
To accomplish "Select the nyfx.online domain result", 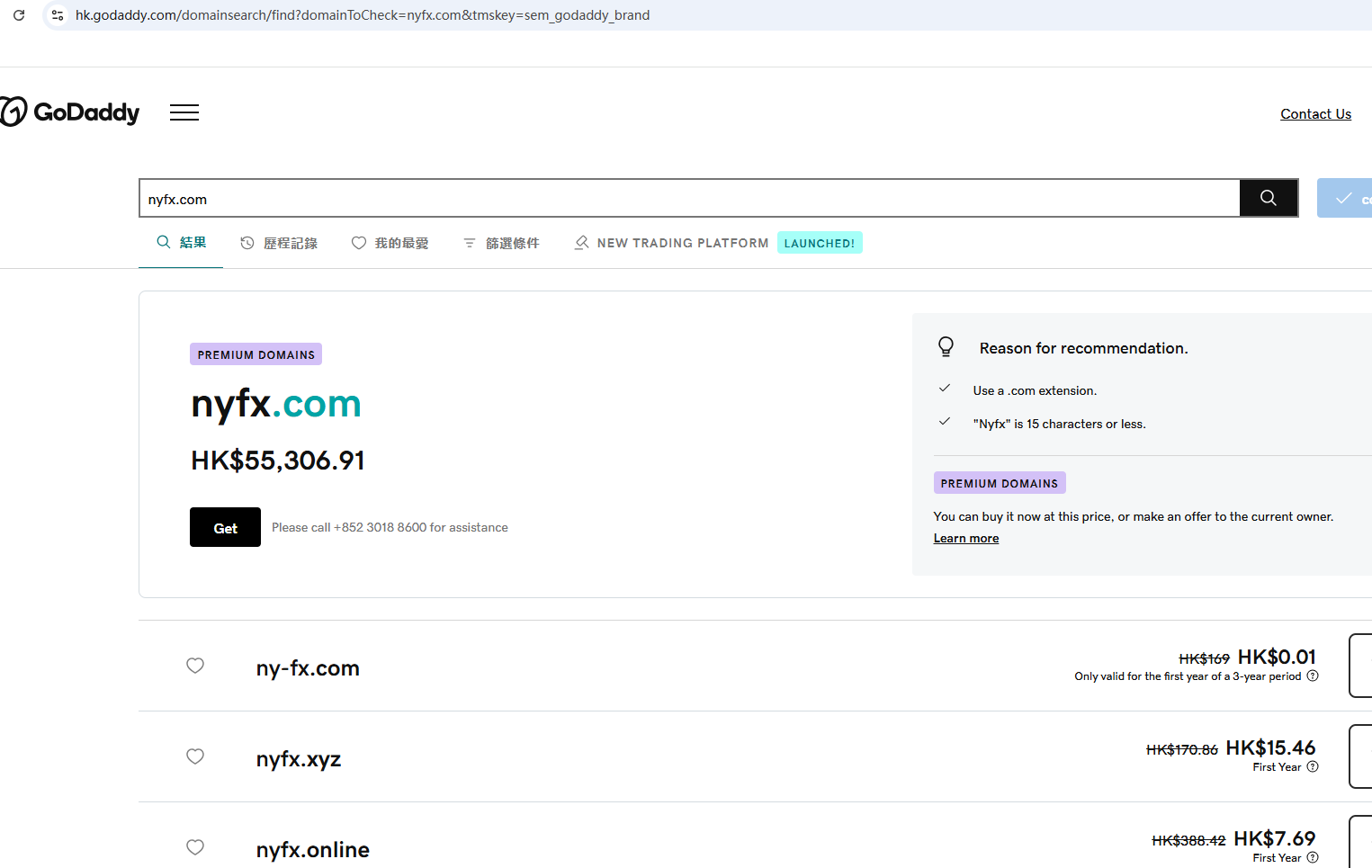I will click(313, 850).
